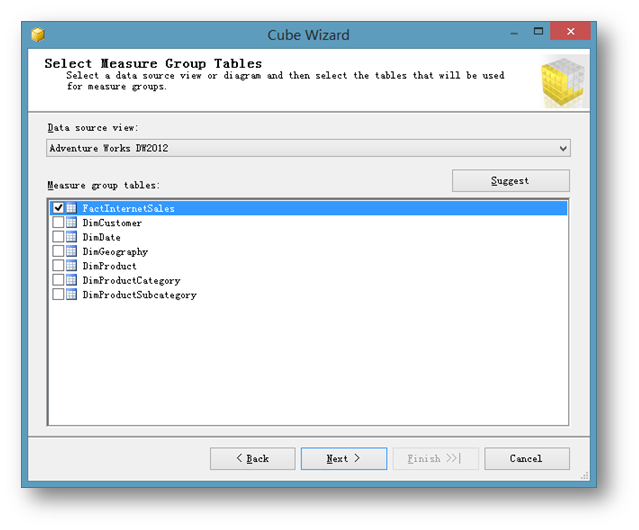Uncheck the FactInternetSales checkbox
Viewport: 639px width, 530px height.
point(58,208)
